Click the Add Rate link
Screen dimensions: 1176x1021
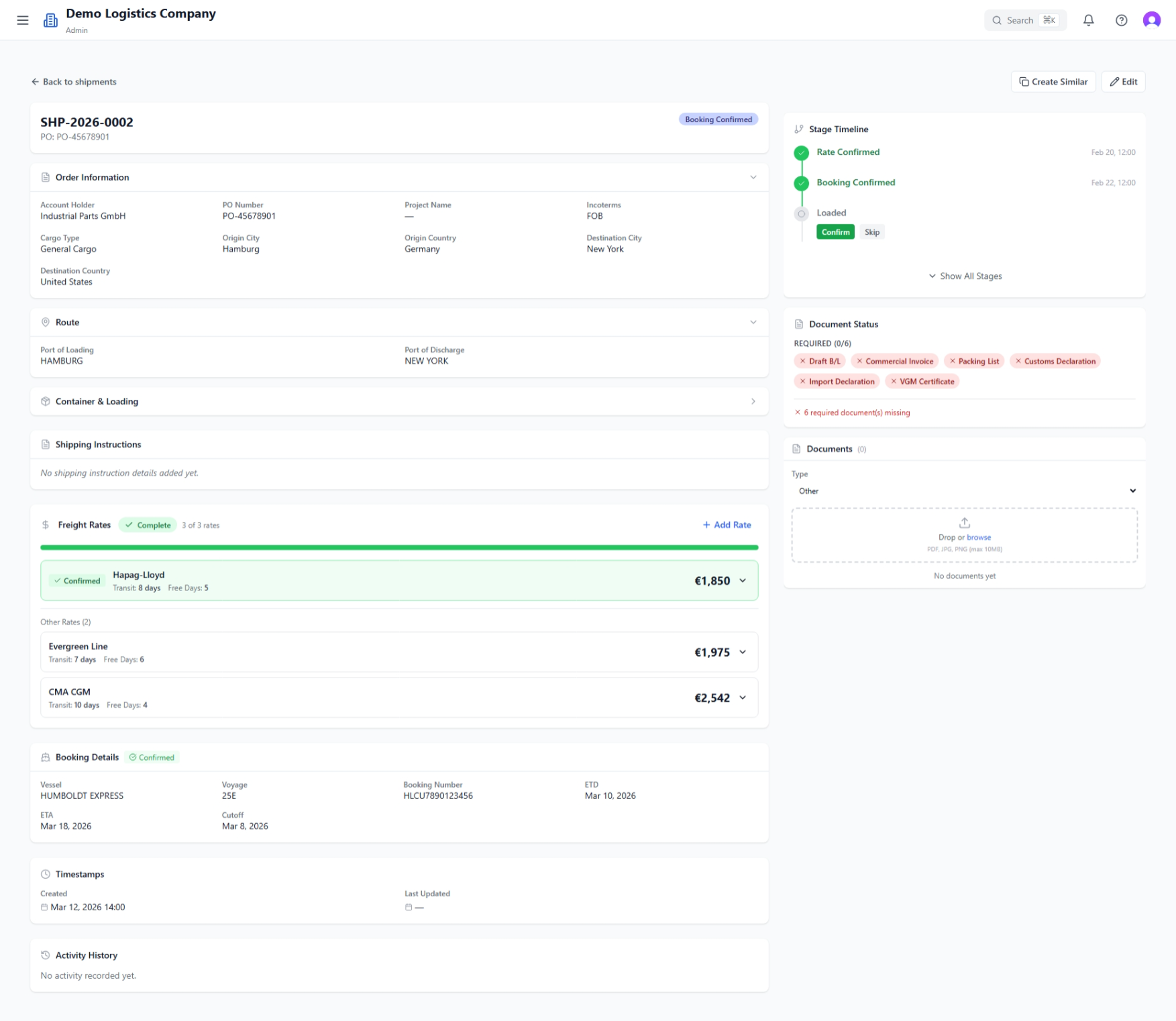coord(727,525)
